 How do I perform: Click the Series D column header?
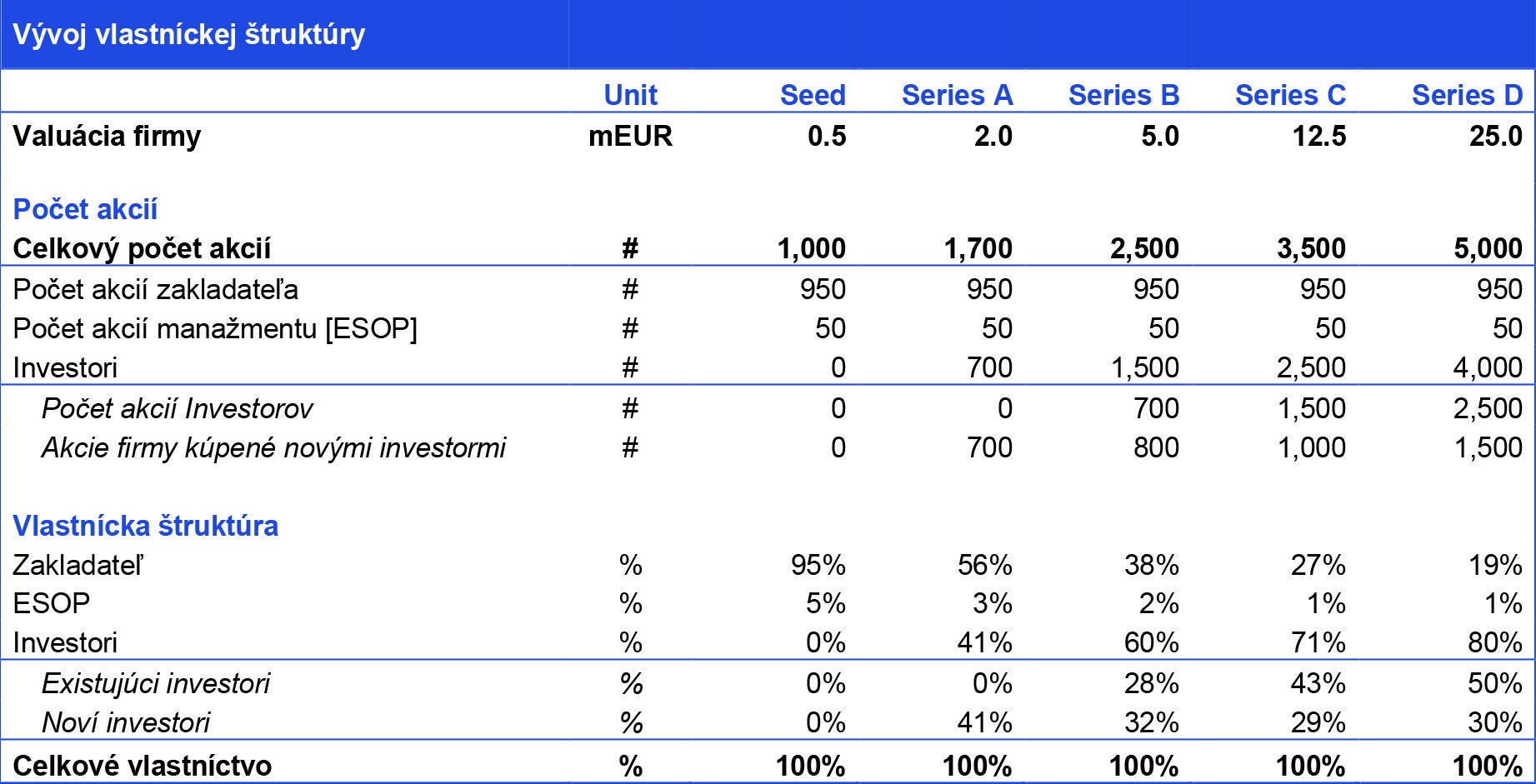(1466, 95)
